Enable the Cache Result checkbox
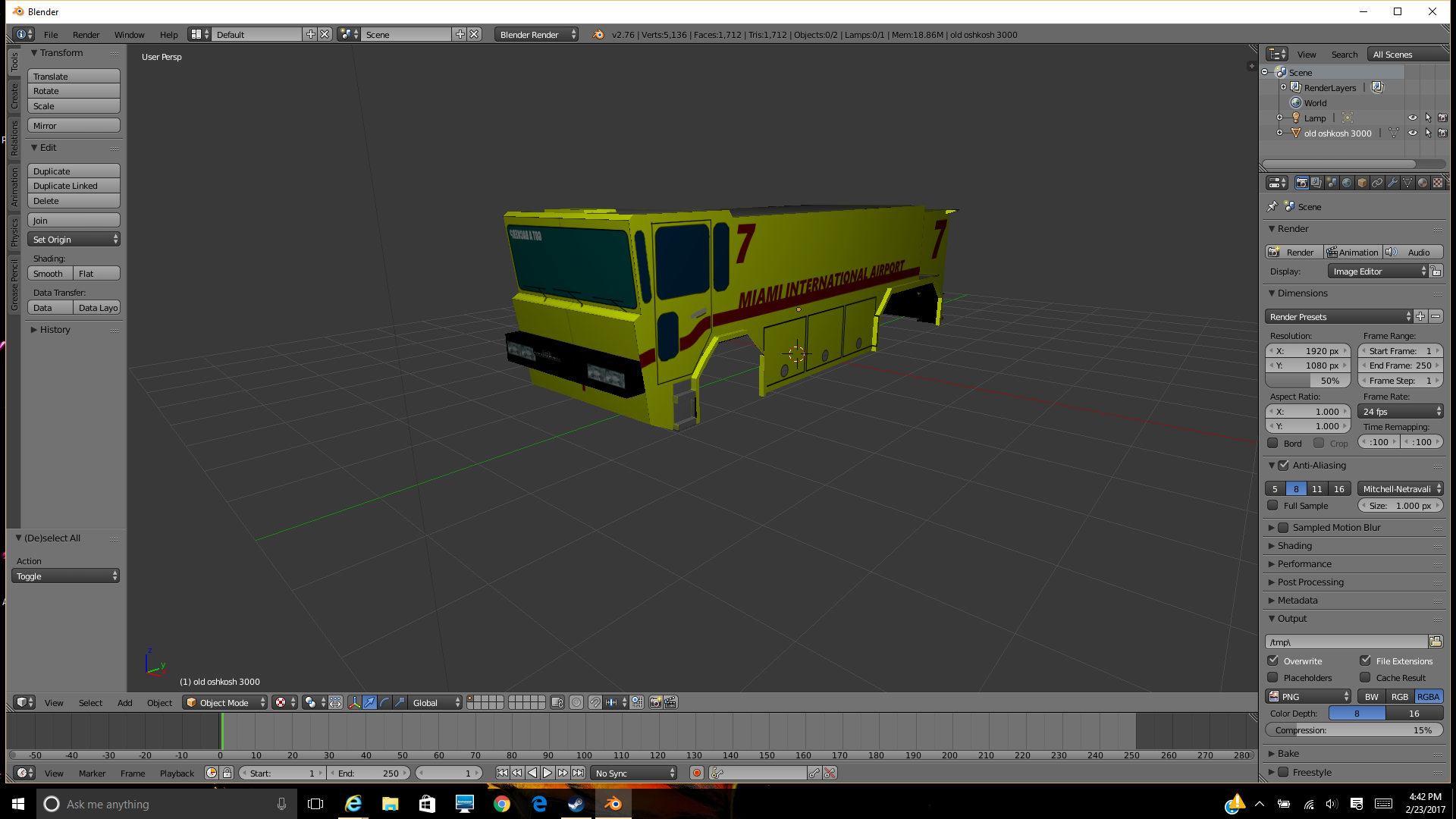 (x=1365, y=677)
